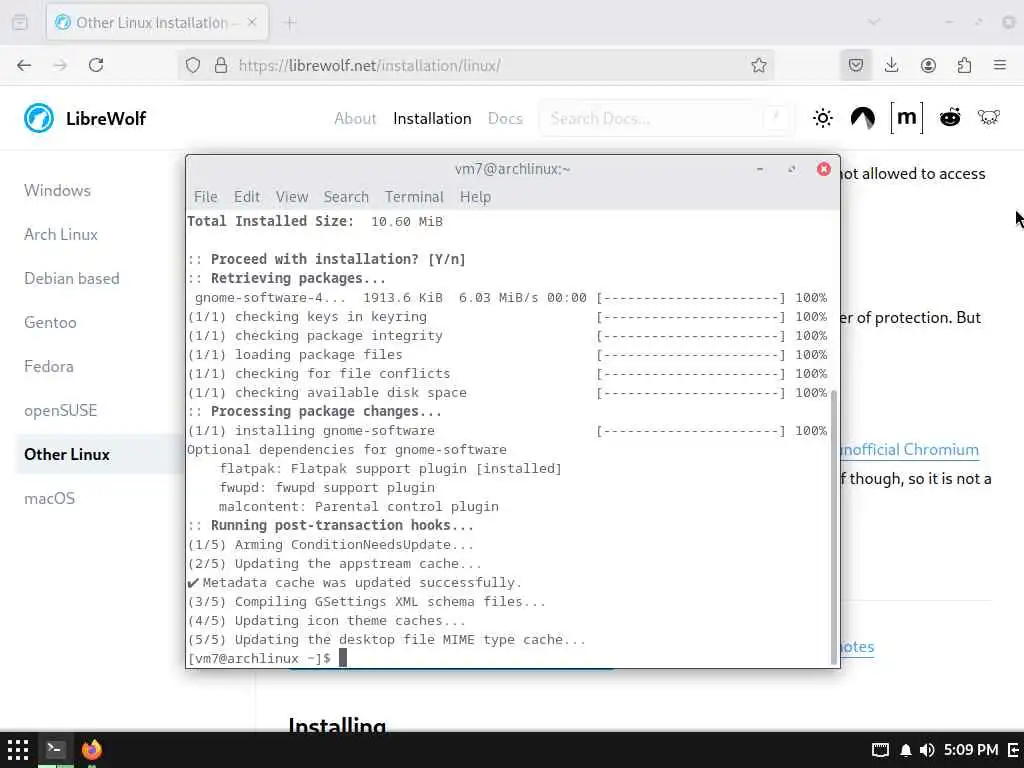Open the unofficial Chromium link

[910, 449]
